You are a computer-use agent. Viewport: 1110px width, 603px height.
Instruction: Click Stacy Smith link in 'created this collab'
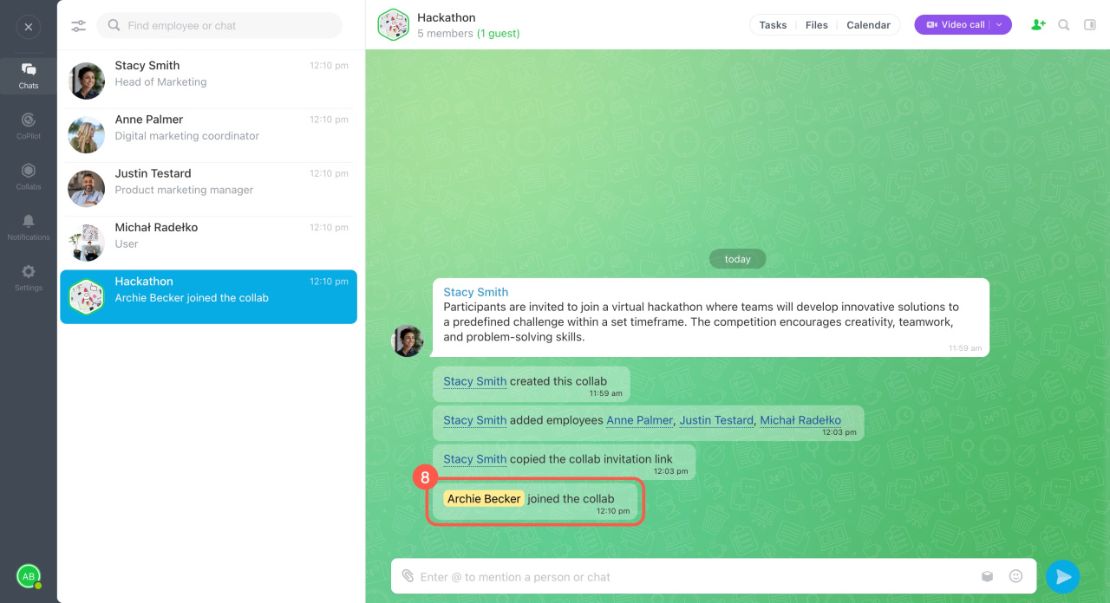tap(474, 381)
